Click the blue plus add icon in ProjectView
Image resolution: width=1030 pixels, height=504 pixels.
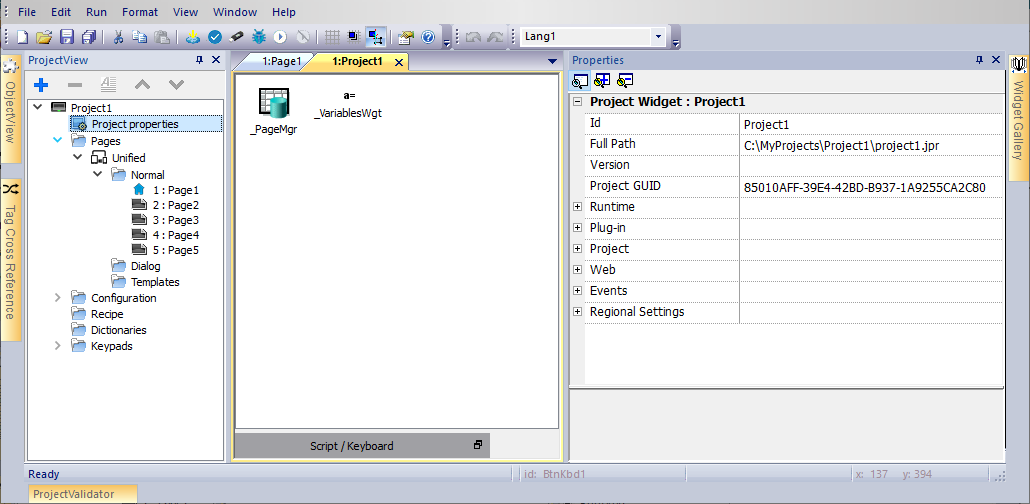coord(41,84)
